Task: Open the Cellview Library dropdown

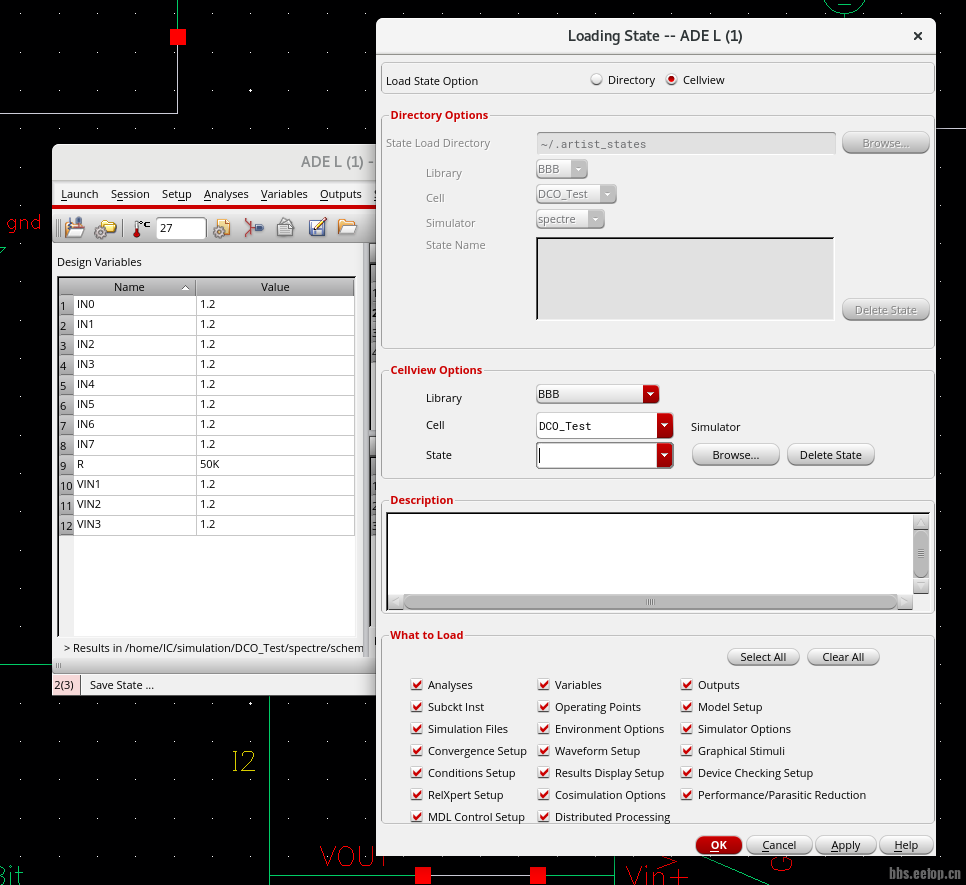Action: click(x=651, y=395)
